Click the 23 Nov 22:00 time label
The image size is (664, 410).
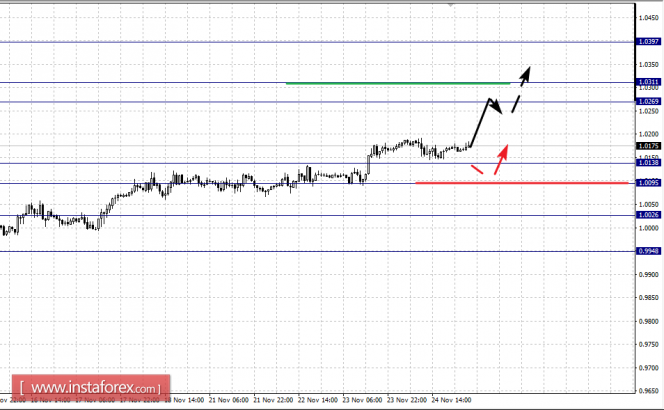pyautogui.click(x=407, y=400)
